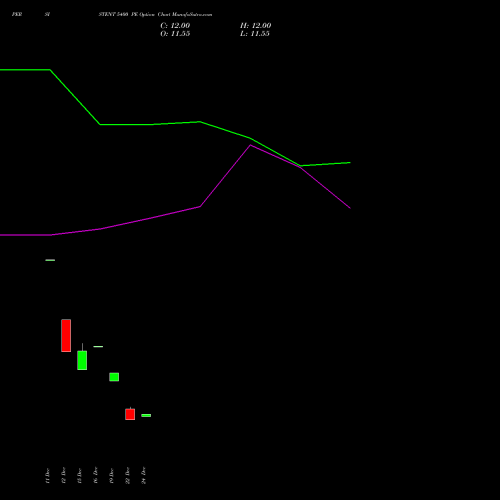The width and height of the screenshot is (500, 500).
Task: Click the high value H: 12.00
Action: [x=255, y=26]
